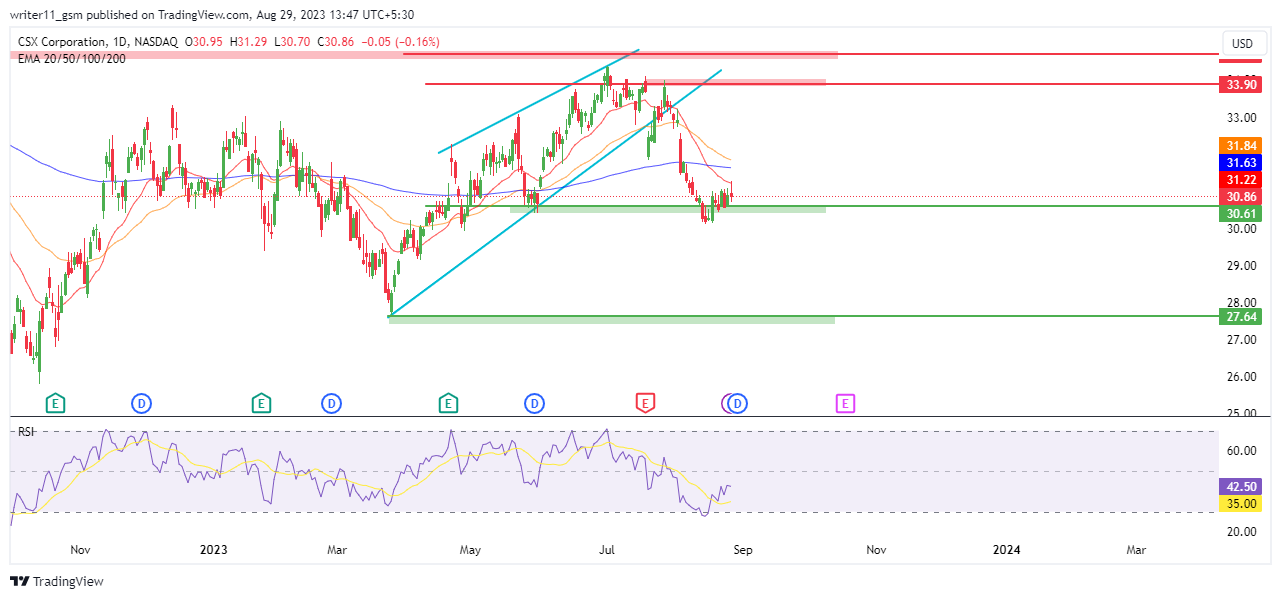The image size is (1281, 599).
Task: Click the 20.00 RSI scale value
Action: point(1241,532)
